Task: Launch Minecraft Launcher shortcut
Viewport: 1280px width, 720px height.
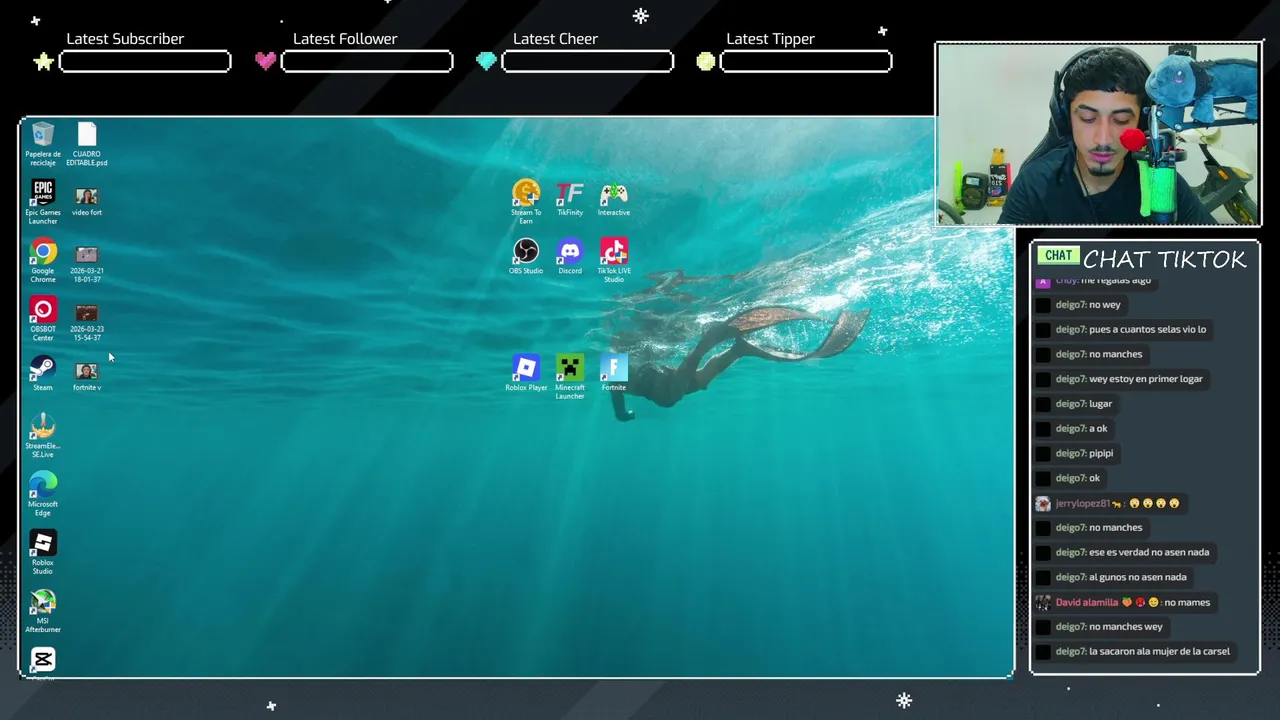Action: 570,377
